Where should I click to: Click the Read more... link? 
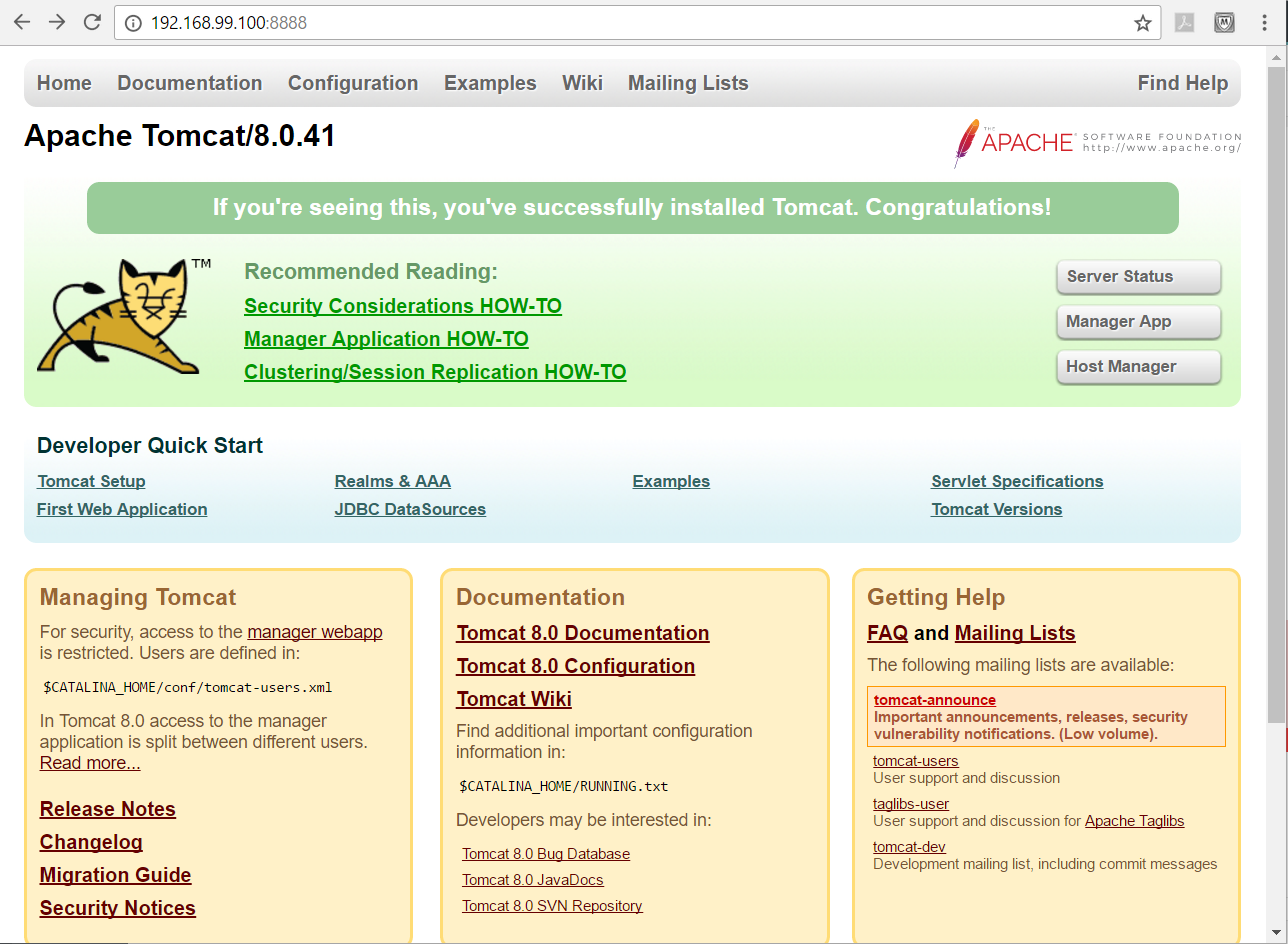click(x=90, y=763)
